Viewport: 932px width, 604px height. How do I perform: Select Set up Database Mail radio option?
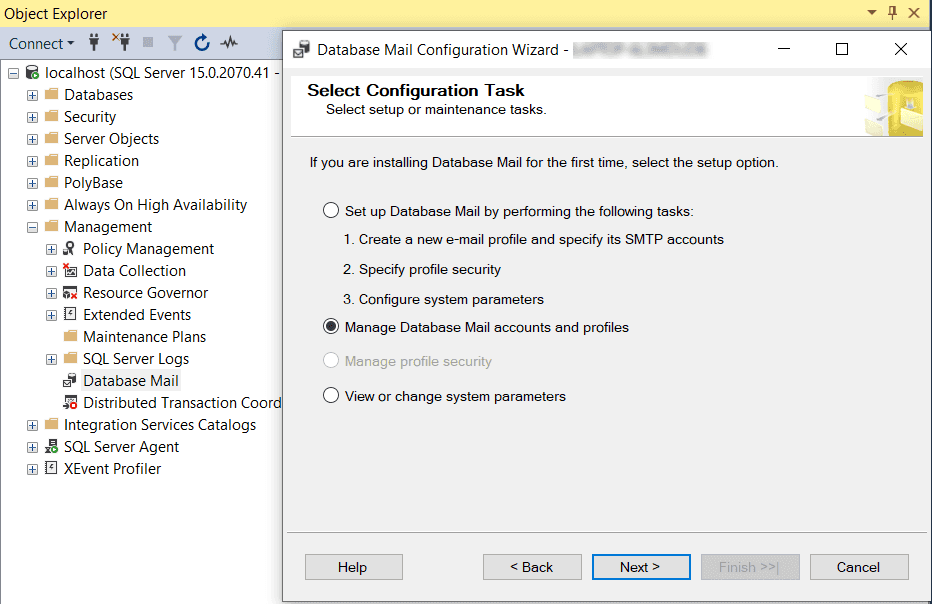(x=331, y=211)
